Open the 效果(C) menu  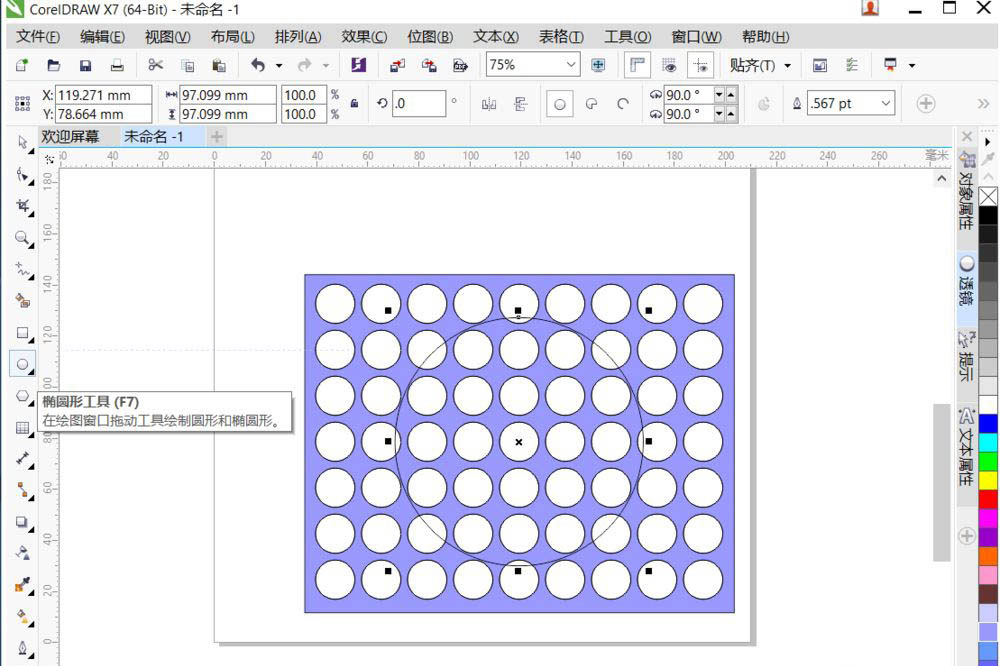click(x=364, y=36)
